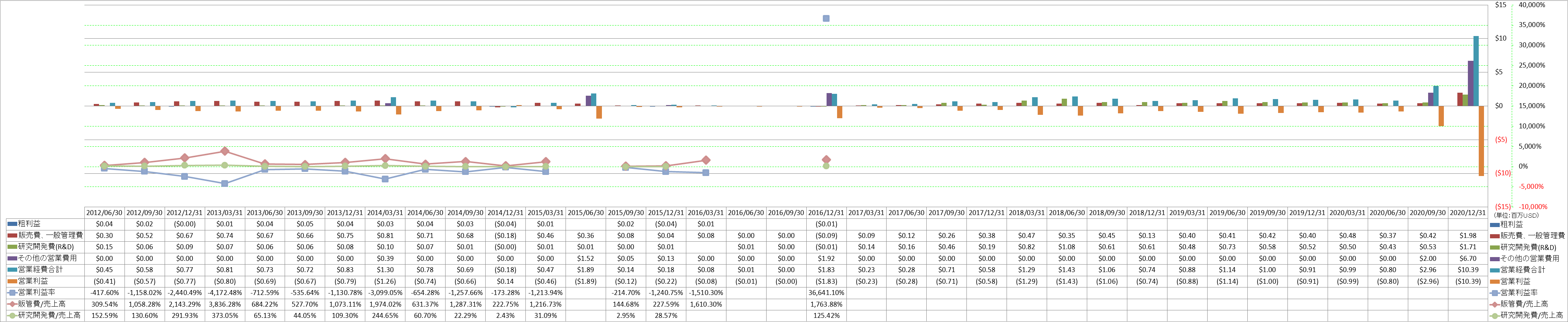The width and height of the screenshot is (1568, 322).
Task: Click the 291.93% cell
Action: pyautogui.click(x=185, y=316)
